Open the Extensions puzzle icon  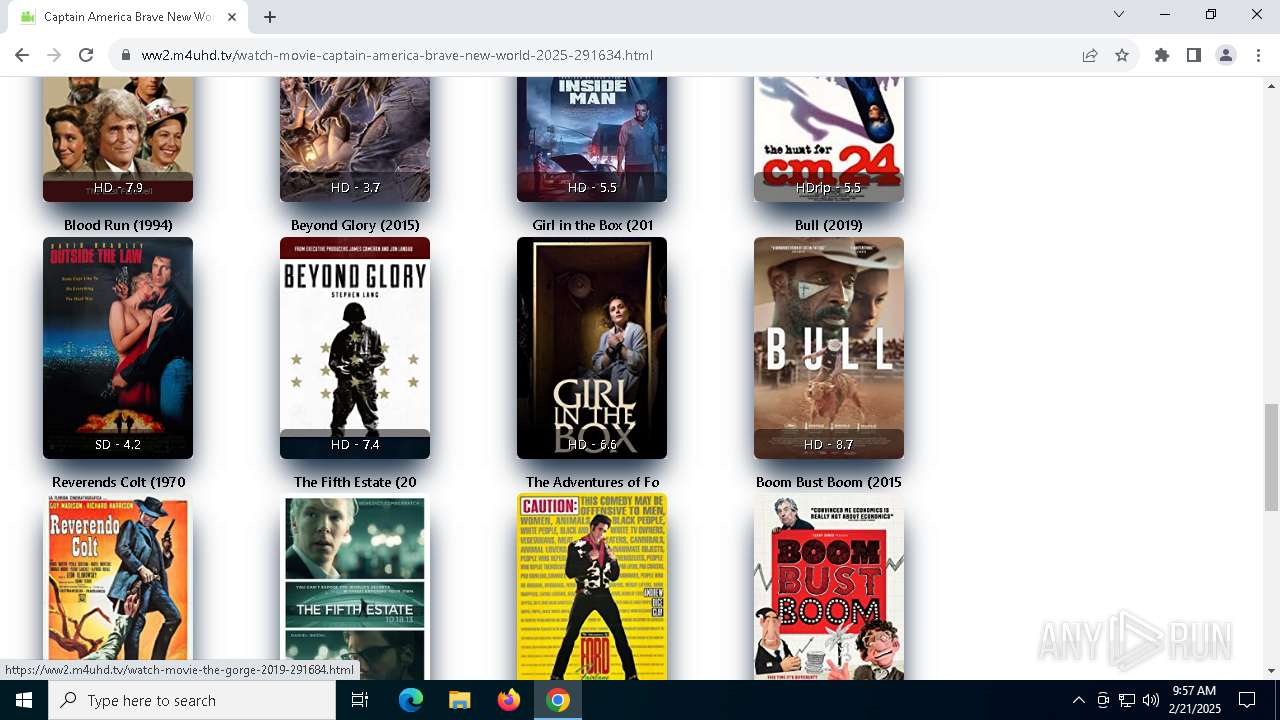1162,55
